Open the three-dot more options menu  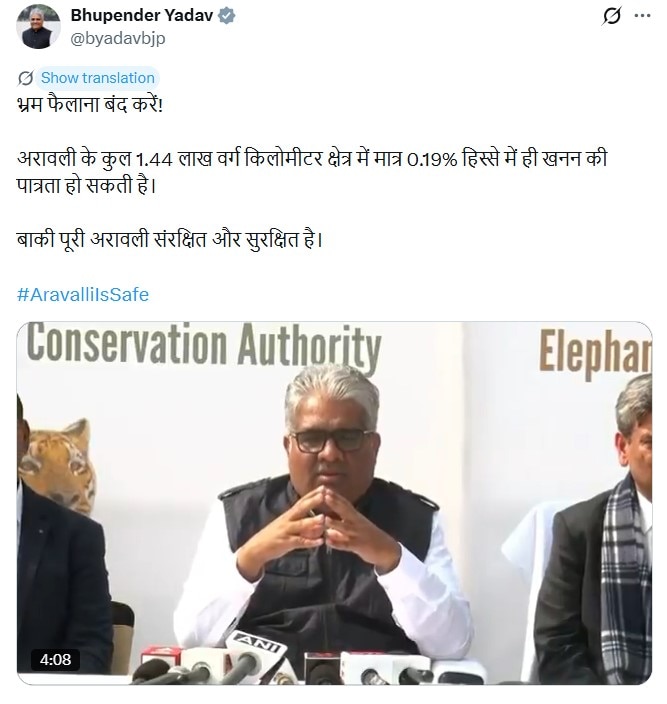pyautogui.click(x=642, y=16)
